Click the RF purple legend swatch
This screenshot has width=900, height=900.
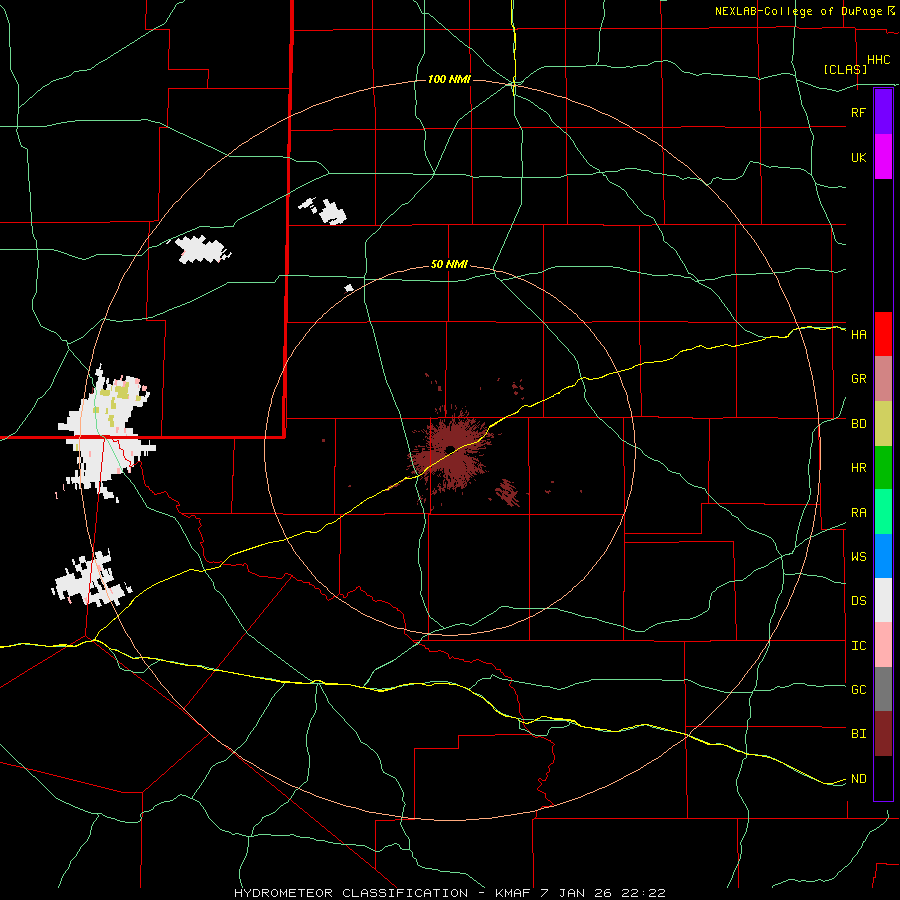[883, 112]
